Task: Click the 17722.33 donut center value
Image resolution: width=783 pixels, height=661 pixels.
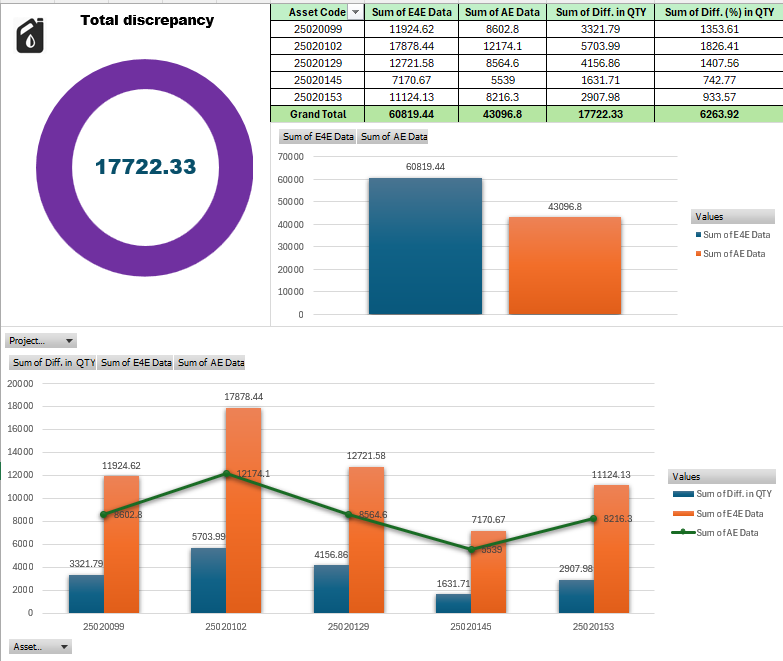Action: pyautogui.click(x=145, y=167)
